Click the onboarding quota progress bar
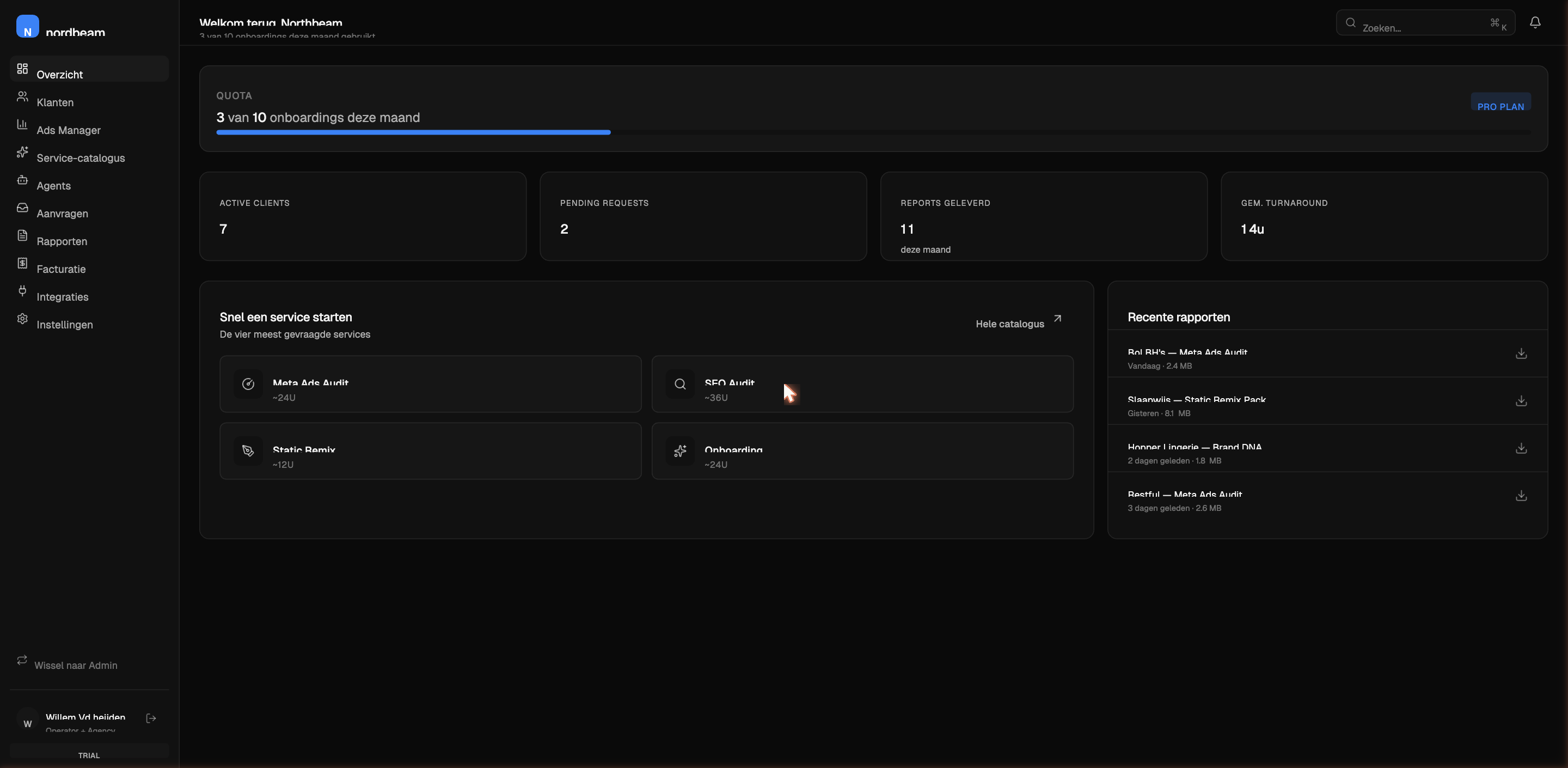The width and height of the screenshot is (1568, 768). [873, 132]
